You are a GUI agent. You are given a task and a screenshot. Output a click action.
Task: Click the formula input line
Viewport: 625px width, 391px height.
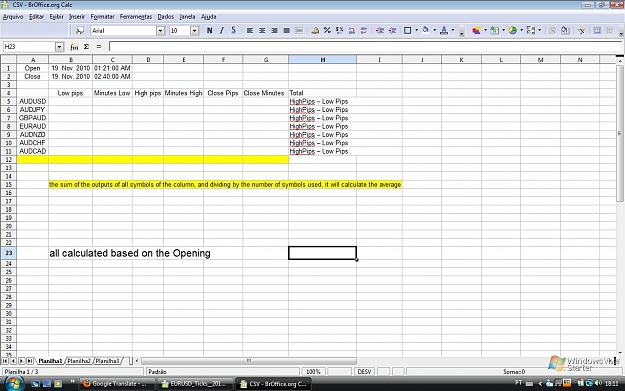click(x=365, y=47)
